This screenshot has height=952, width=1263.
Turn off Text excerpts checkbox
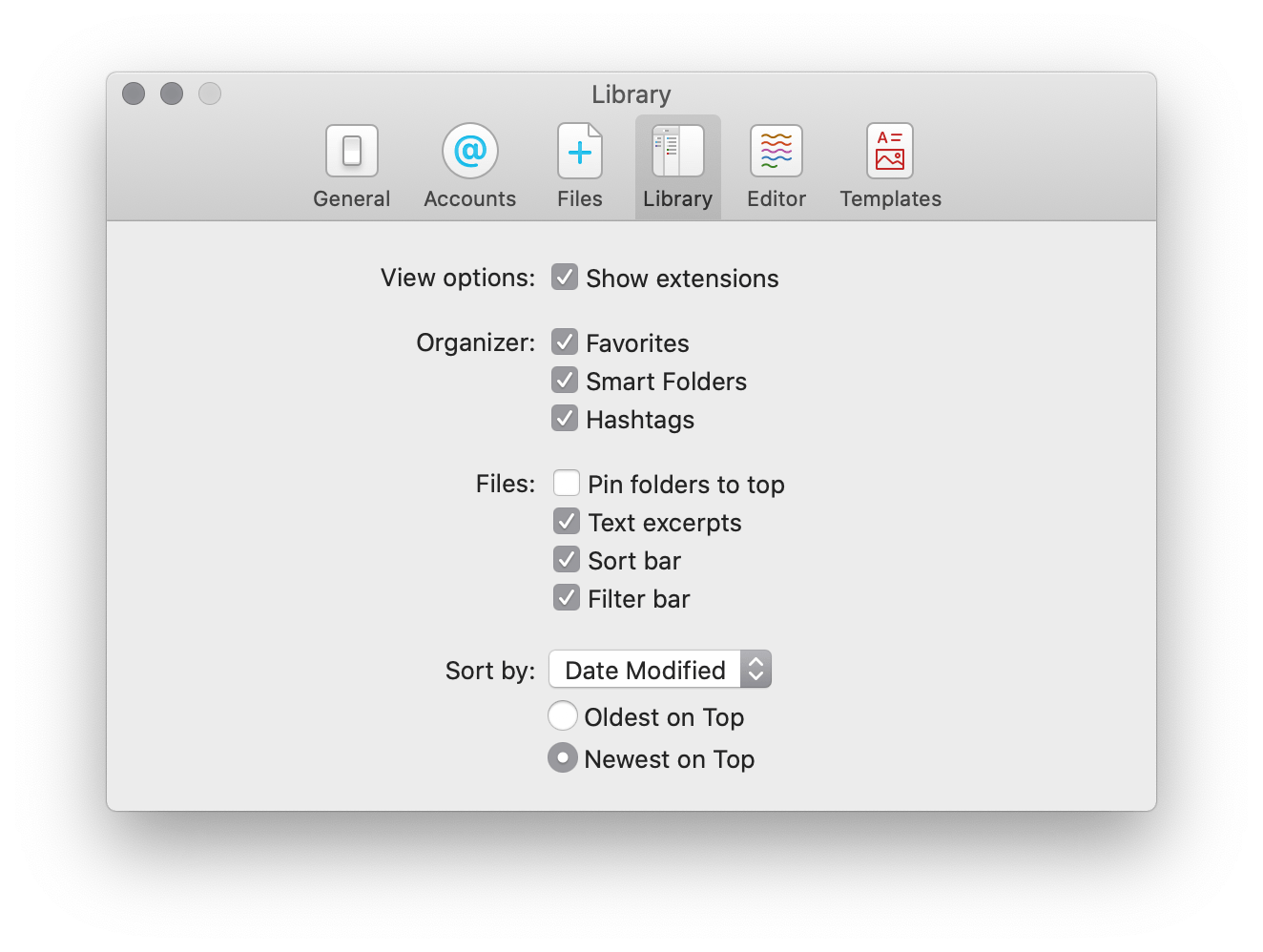[x=567, y=521]
